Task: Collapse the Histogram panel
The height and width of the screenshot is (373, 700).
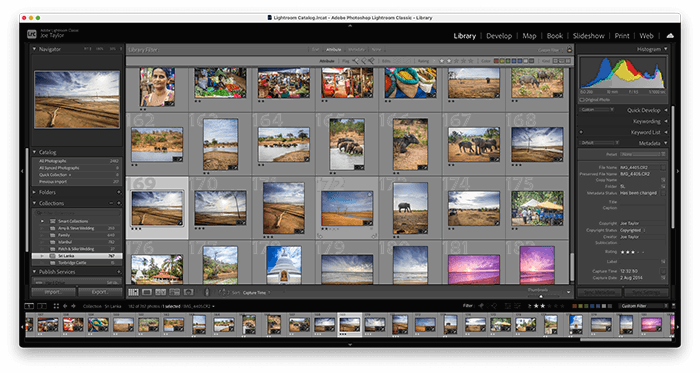Action: (x=666, y=49)
